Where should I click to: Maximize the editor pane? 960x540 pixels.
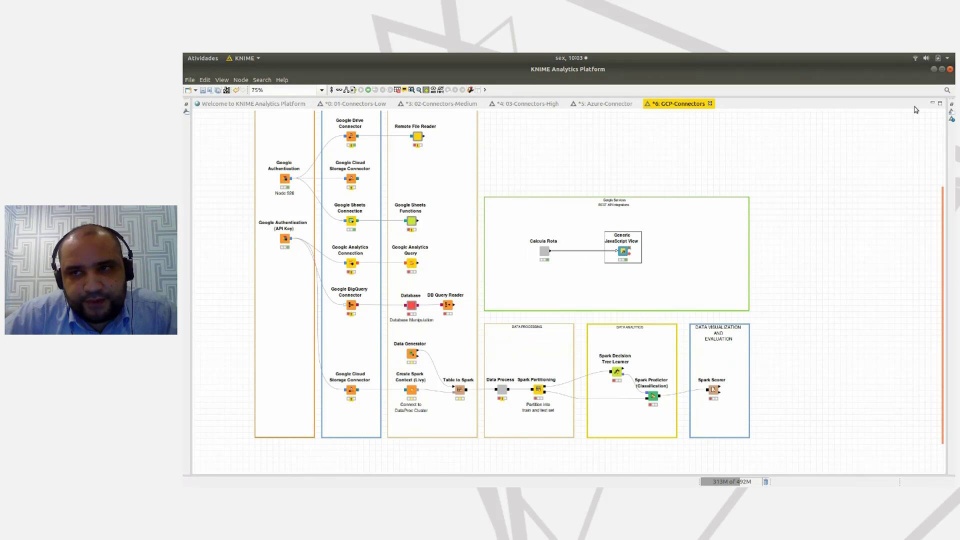[x=940, y=103]
